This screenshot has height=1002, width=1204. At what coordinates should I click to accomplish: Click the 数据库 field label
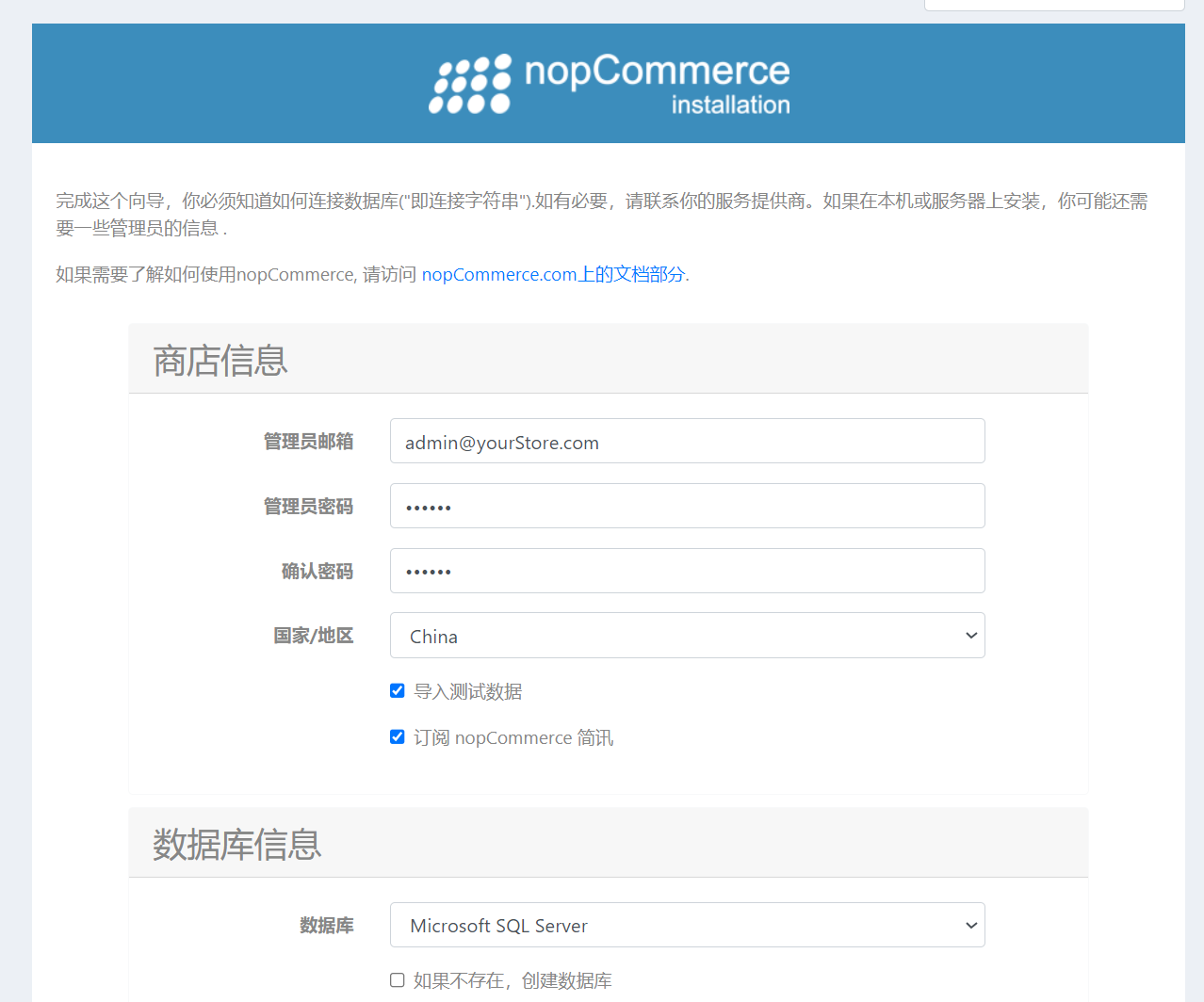click(x=327, y=926)
